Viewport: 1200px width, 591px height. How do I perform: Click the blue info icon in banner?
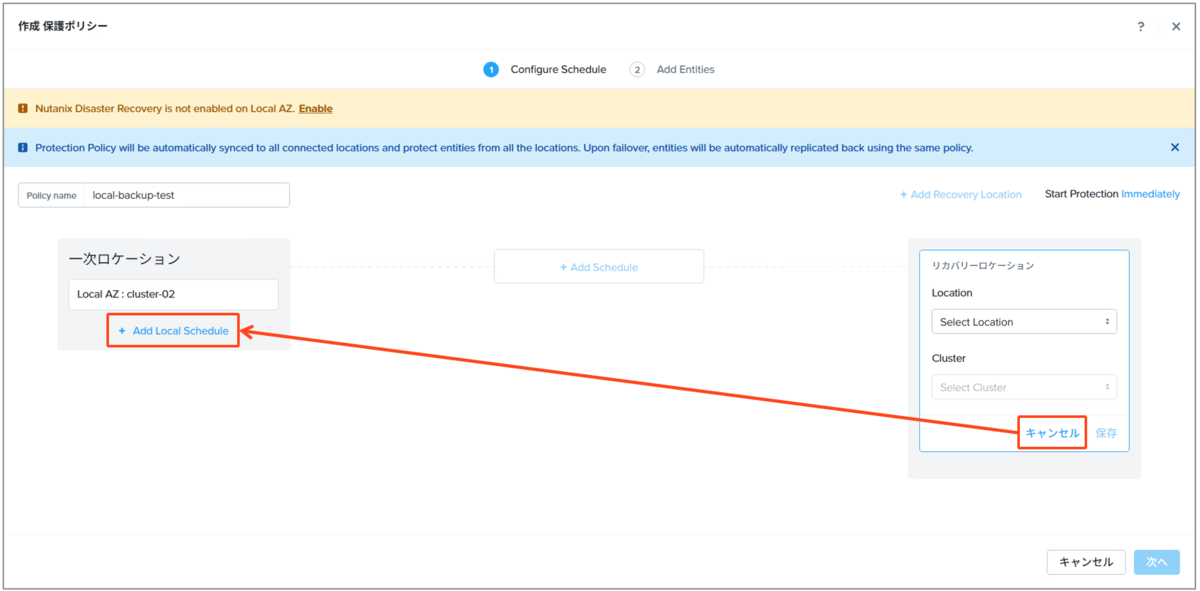pyautogui.click(x=23, y=148)
